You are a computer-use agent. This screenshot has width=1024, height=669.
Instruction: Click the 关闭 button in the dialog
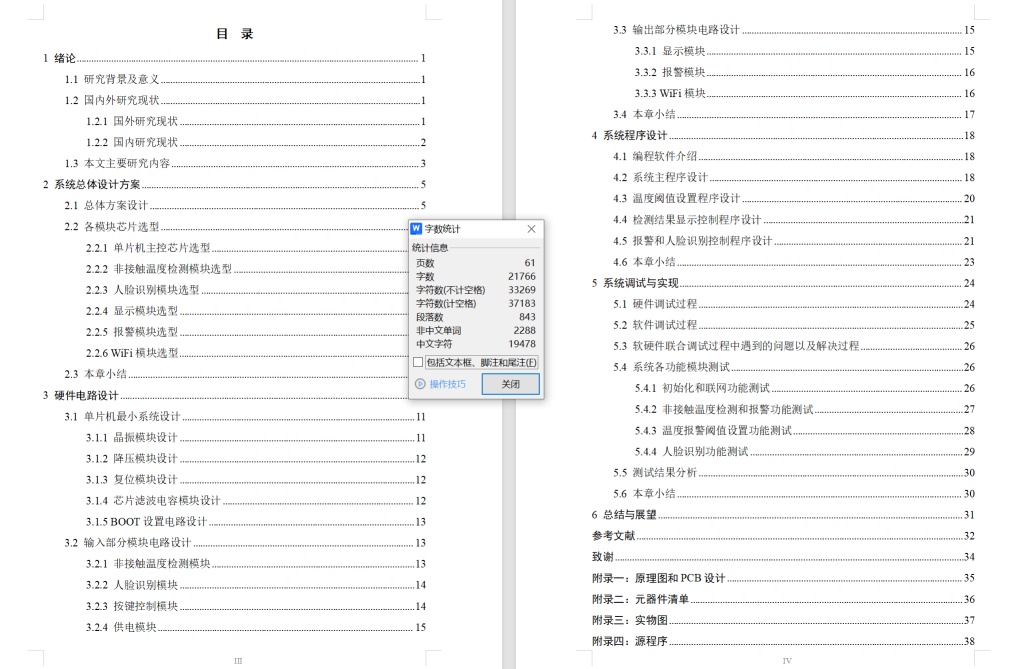(x=509, y=384)
